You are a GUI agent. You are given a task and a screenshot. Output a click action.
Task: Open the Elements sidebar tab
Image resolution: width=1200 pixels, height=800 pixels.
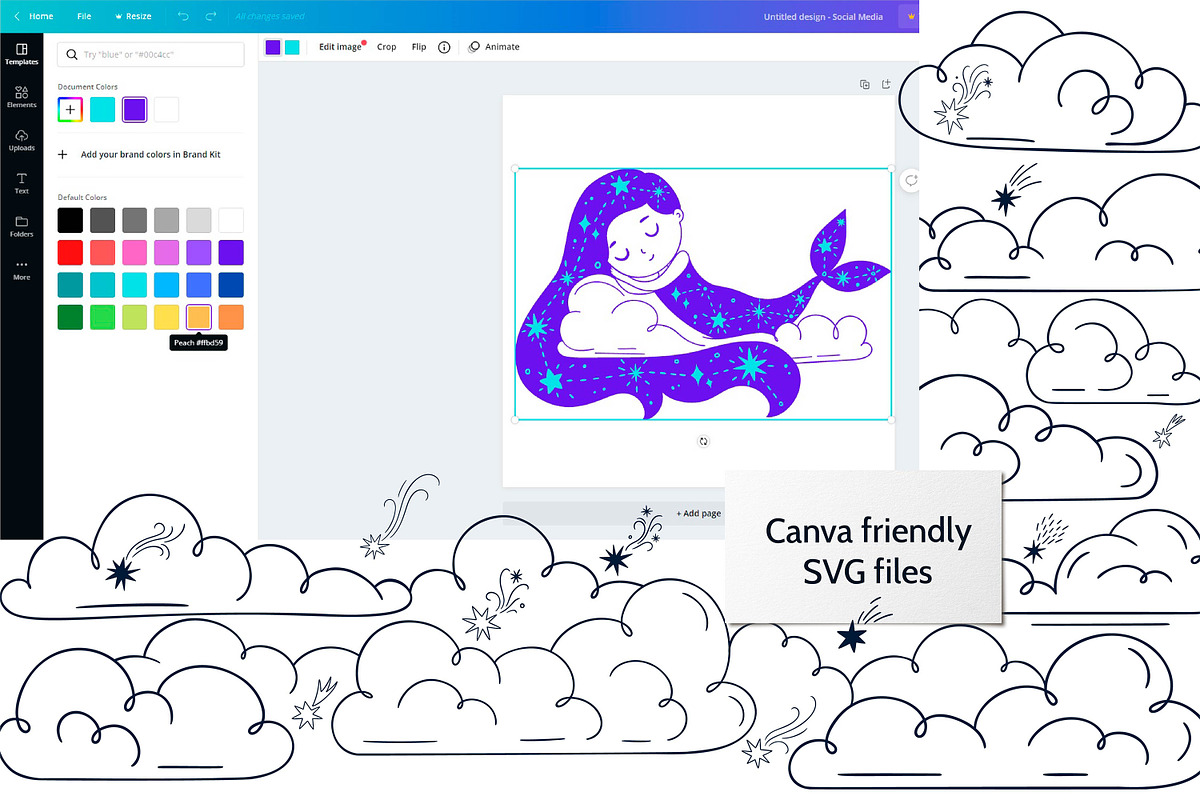click(x=21, y=97)
